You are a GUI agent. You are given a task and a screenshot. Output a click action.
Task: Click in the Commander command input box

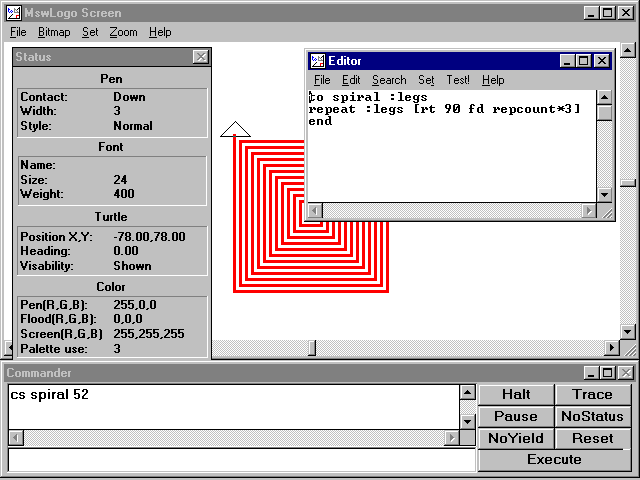241,460
